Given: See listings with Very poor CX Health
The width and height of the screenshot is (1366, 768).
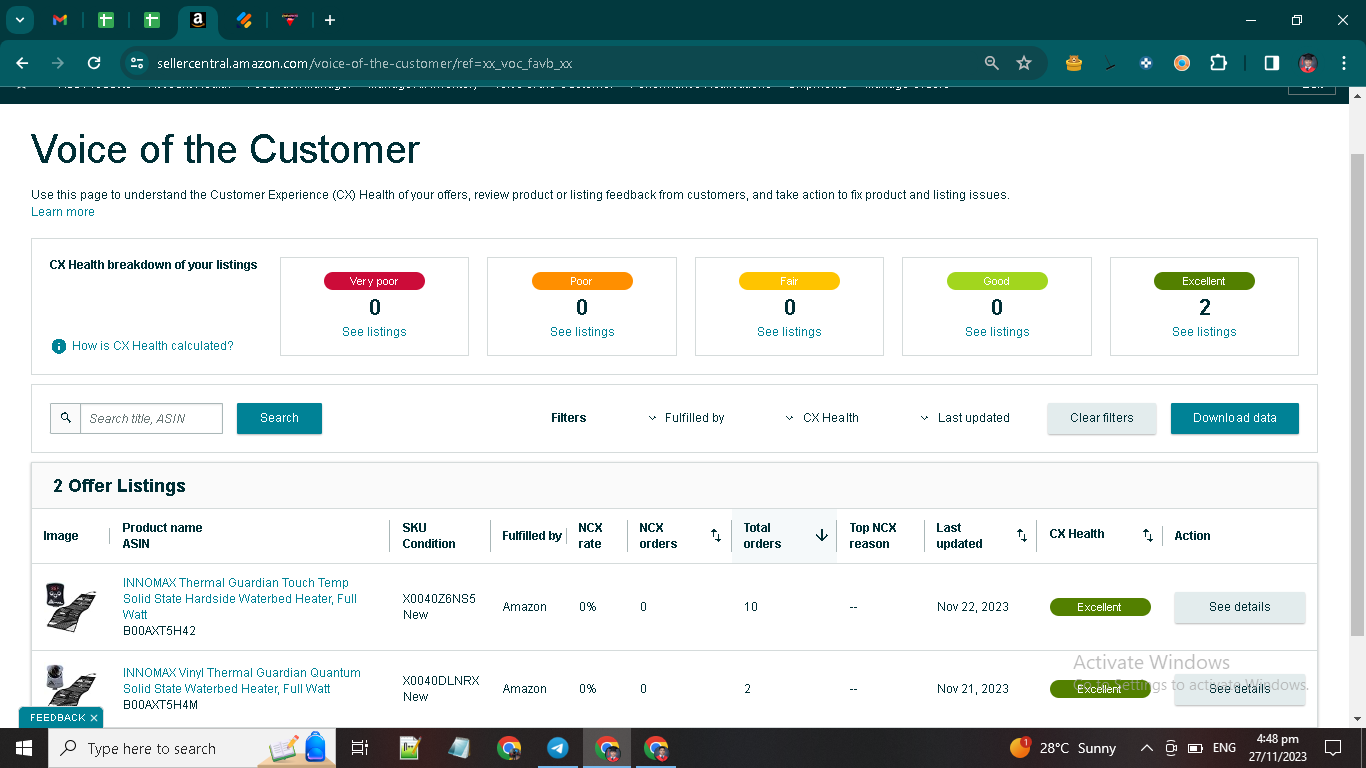Looking at the screenshot, I should [374, 332].
